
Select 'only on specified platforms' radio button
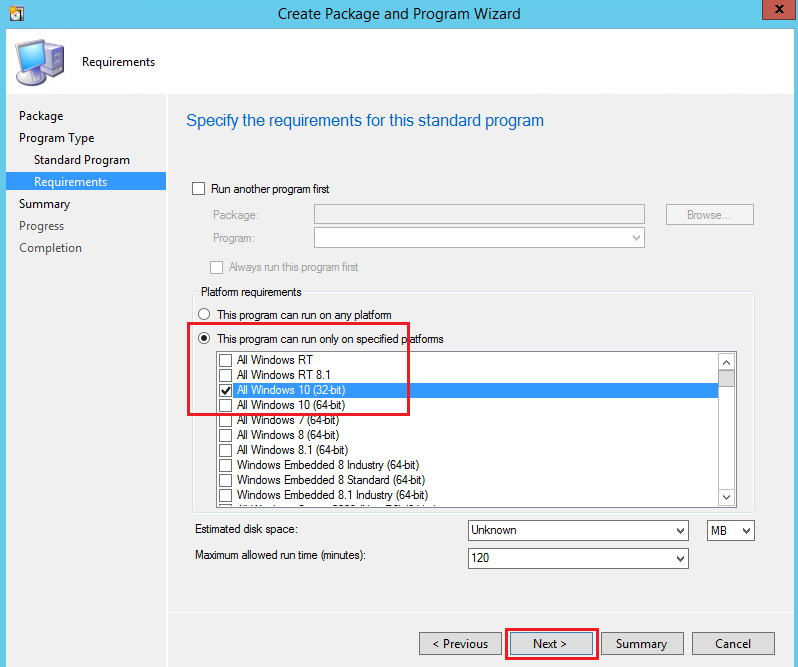(206, 339)
